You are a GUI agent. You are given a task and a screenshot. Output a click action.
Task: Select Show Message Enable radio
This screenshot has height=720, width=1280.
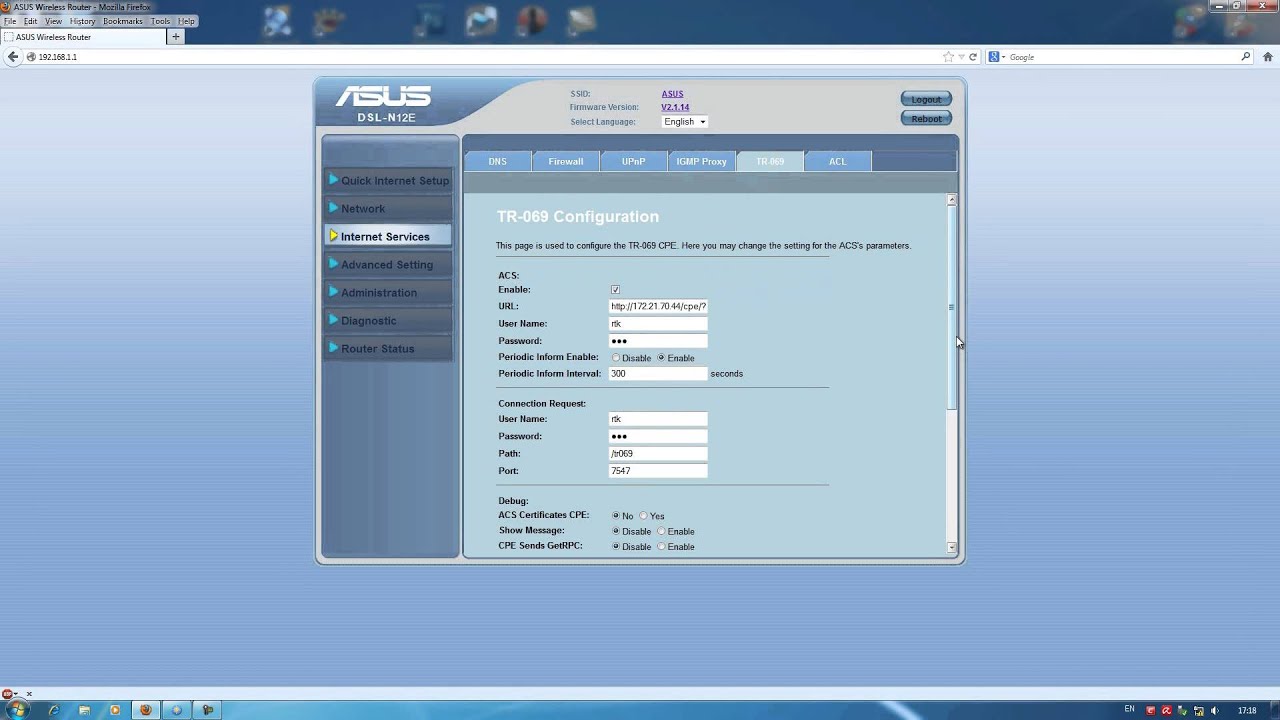click(661, 531)
